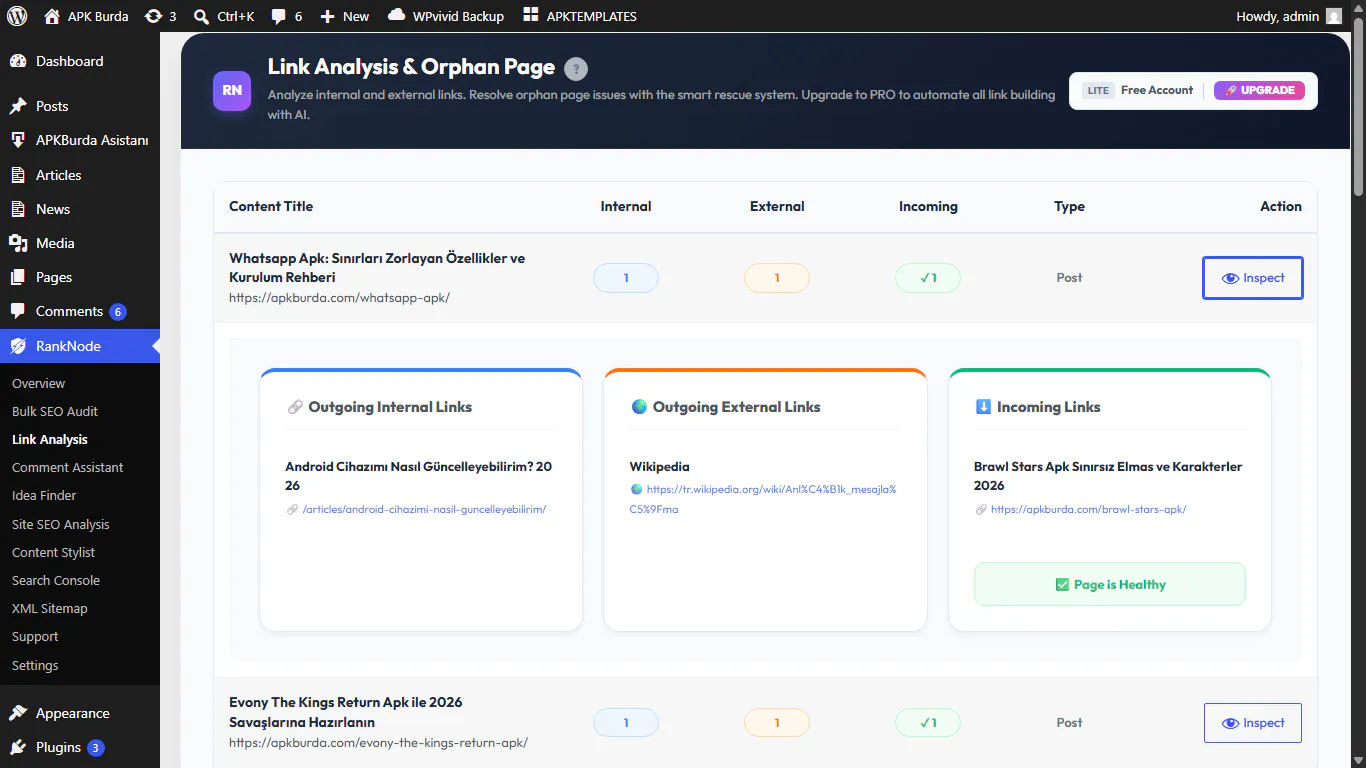Click the External count badge for Evony row
Screen dimensions: 1366x768
coord(777,723)
